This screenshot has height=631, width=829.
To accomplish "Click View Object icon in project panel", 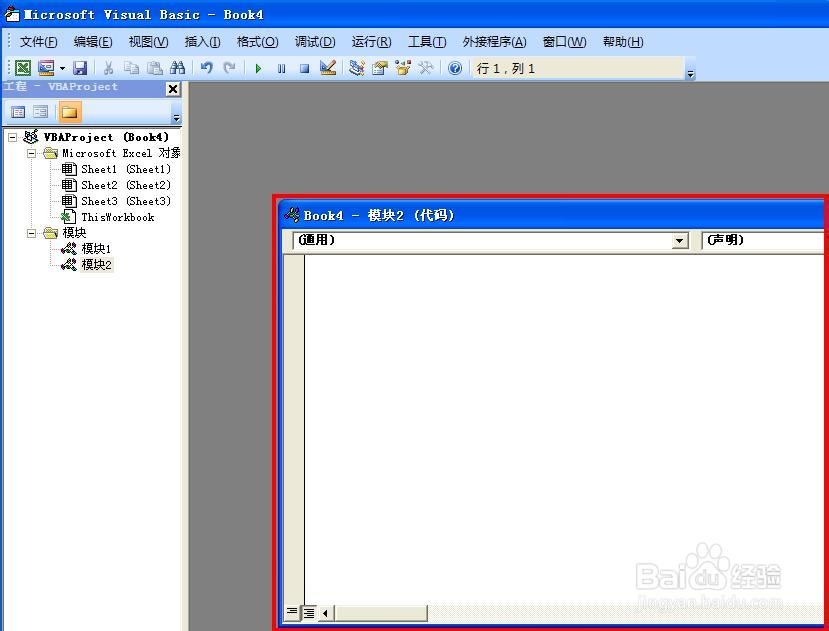I will coord(41,112).
